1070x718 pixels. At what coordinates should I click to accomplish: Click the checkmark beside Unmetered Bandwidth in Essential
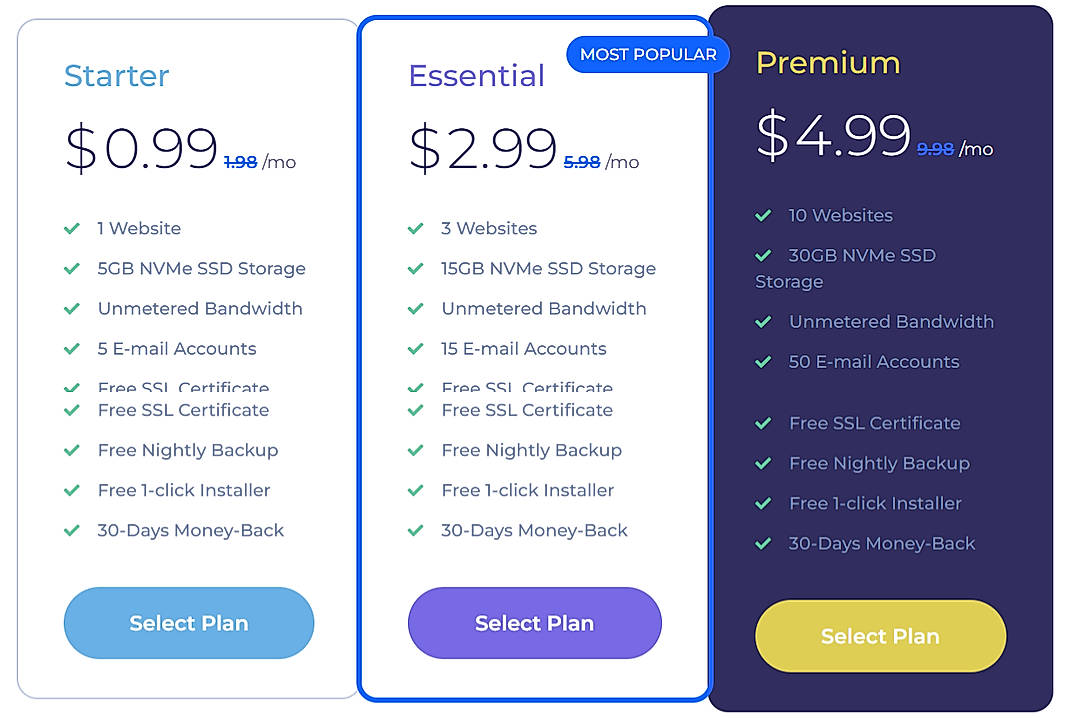[x=418, y=308]
